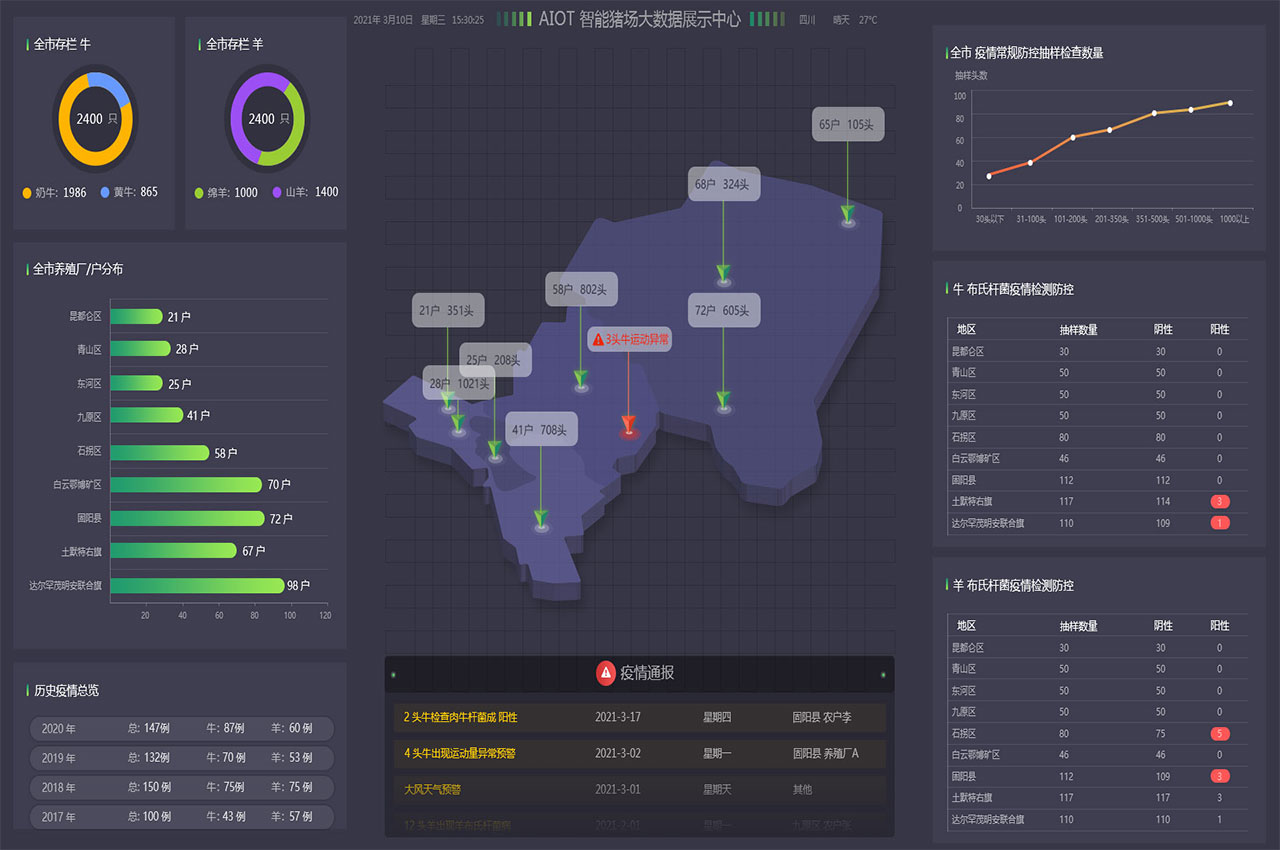The width and height of the screenshot is (1280, 850).
Task: Open the 2头牛检查肉牛杆菌成 阳性 alert
Action: pos(460,717)
